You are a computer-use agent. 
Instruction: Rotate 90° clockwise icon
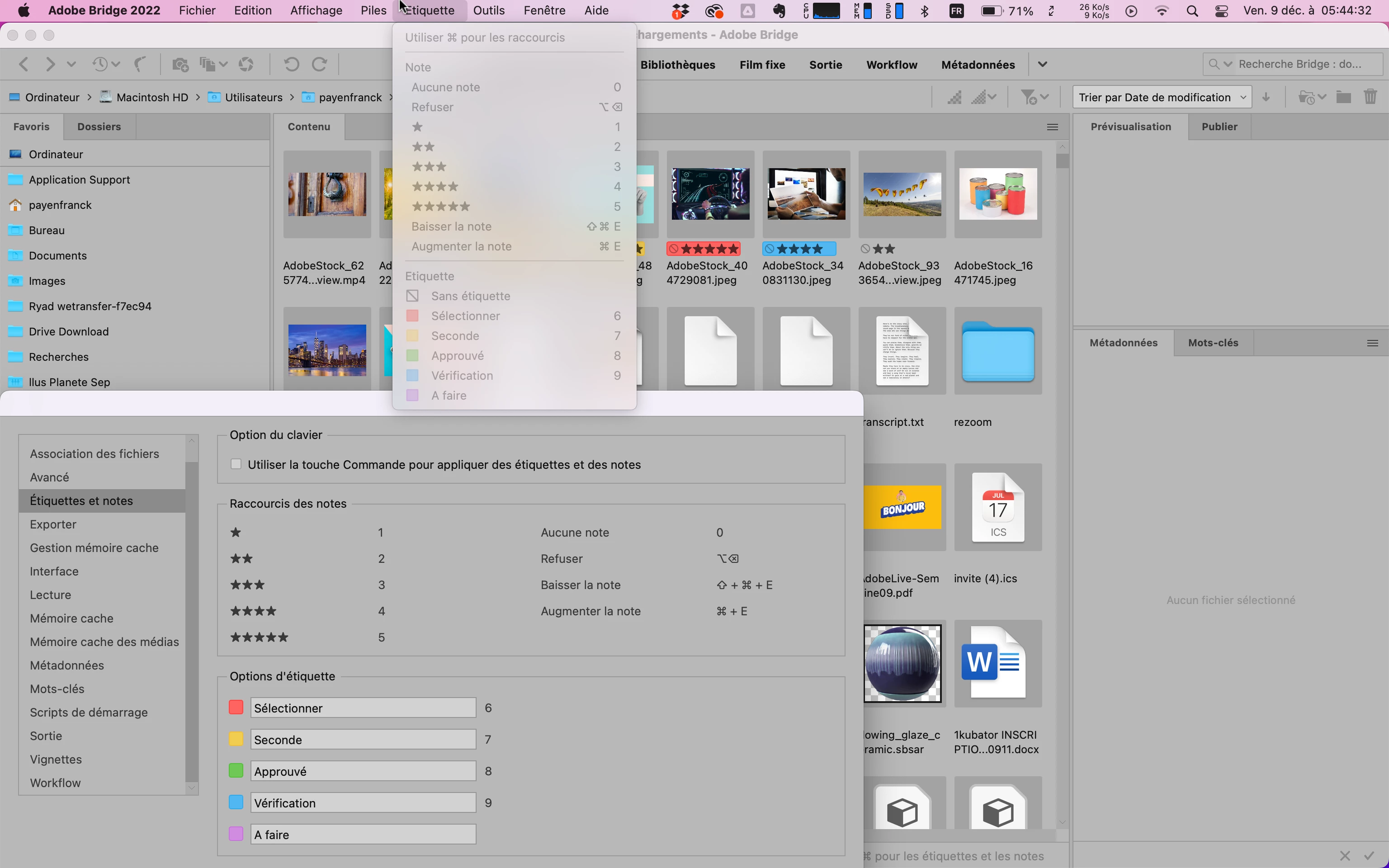(x=320, y=64)
